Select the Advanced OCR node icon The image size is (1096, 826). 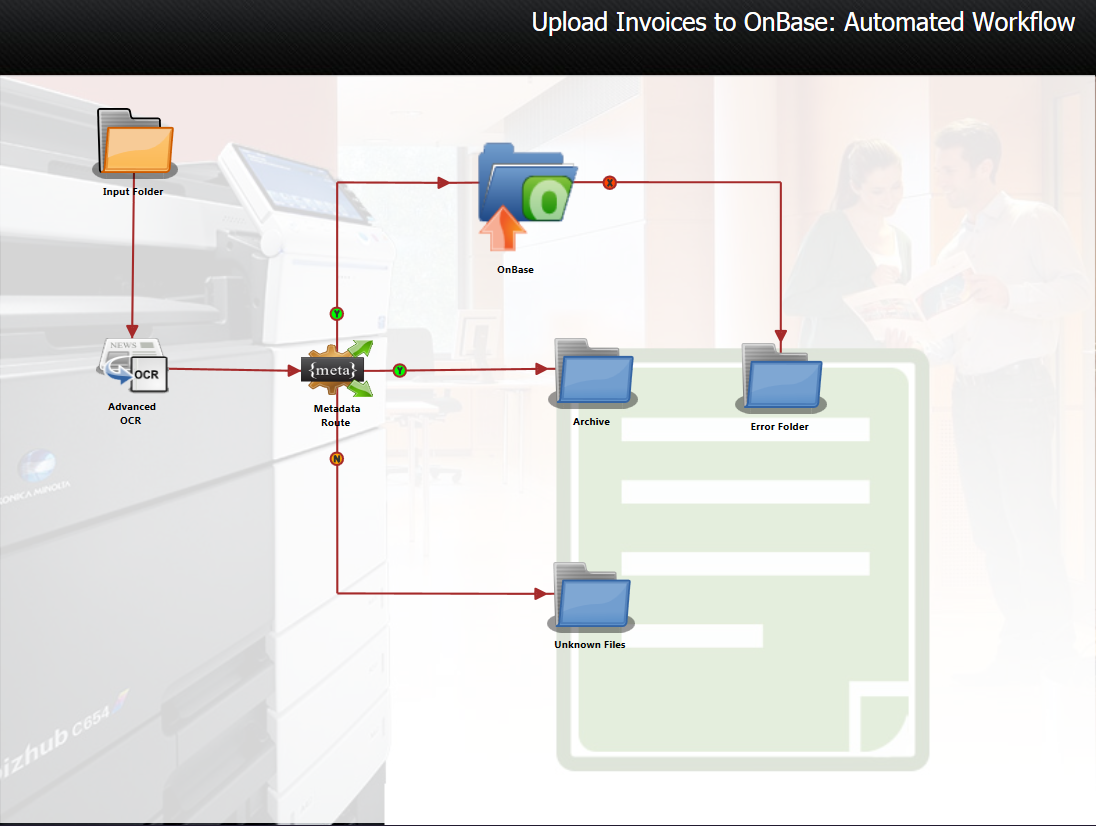[x=133, y=365]
